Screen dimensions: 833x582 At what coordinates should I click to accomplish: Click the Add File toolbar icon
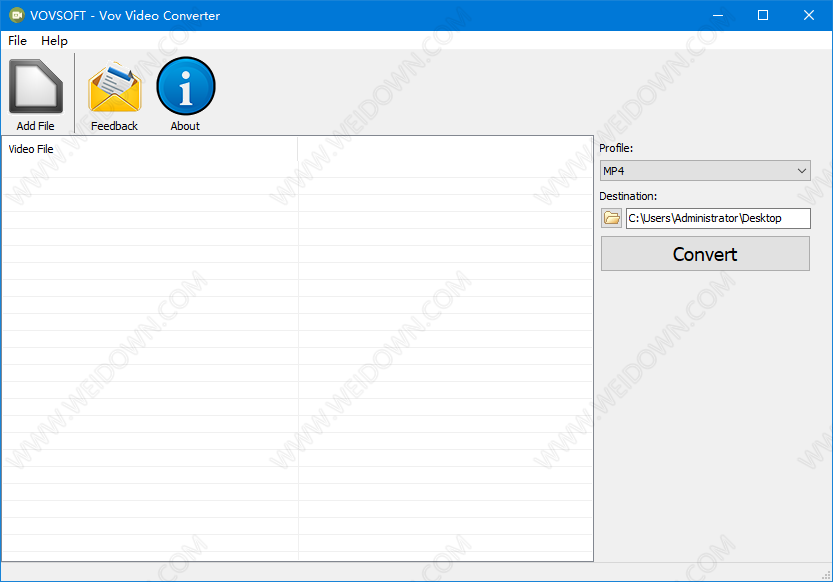pos(36,87)
